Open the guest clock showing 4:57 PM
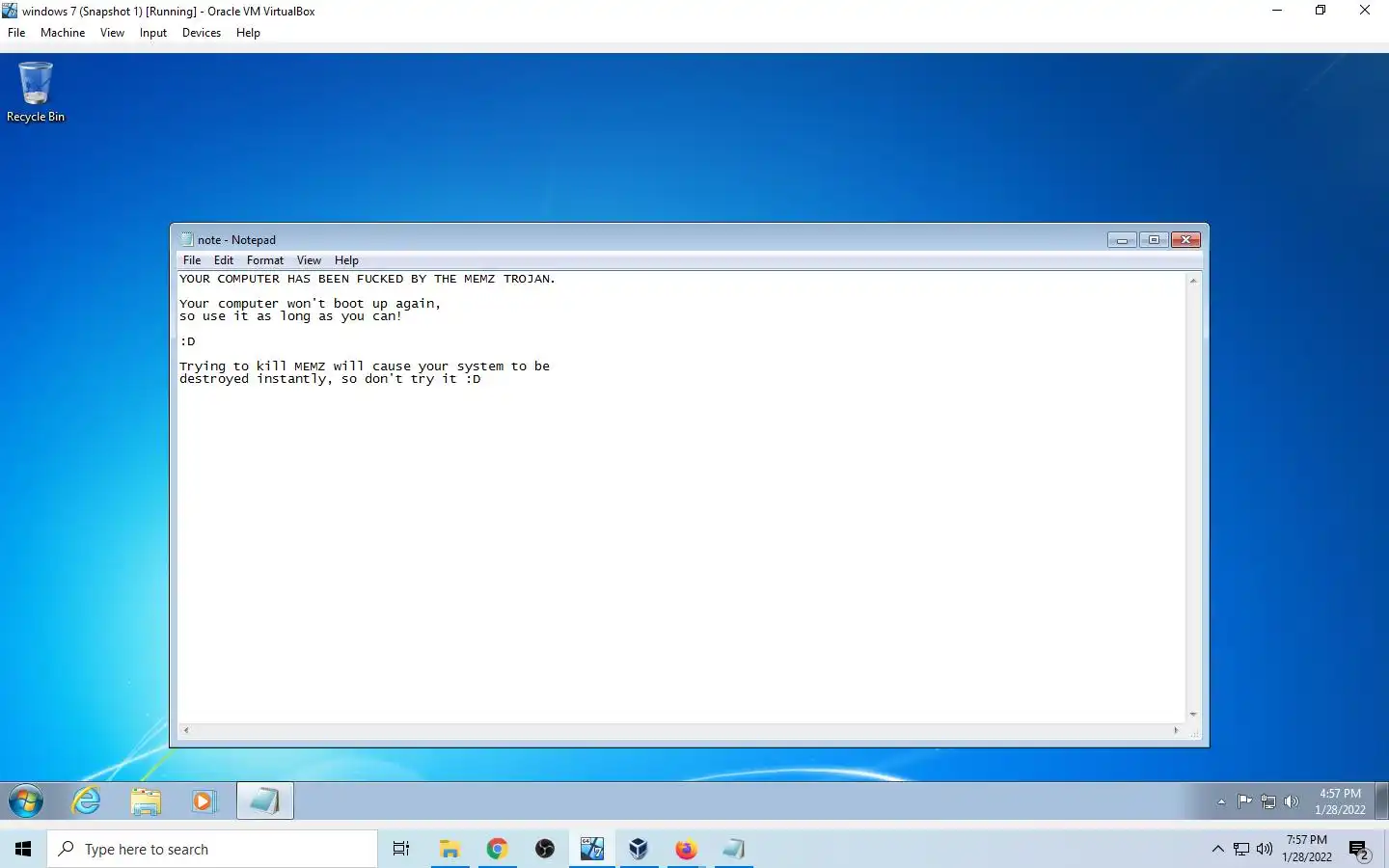Image resolution: width=1389 pixels, height=868 pixels. pyautogui.click(x=1340, y=801)
